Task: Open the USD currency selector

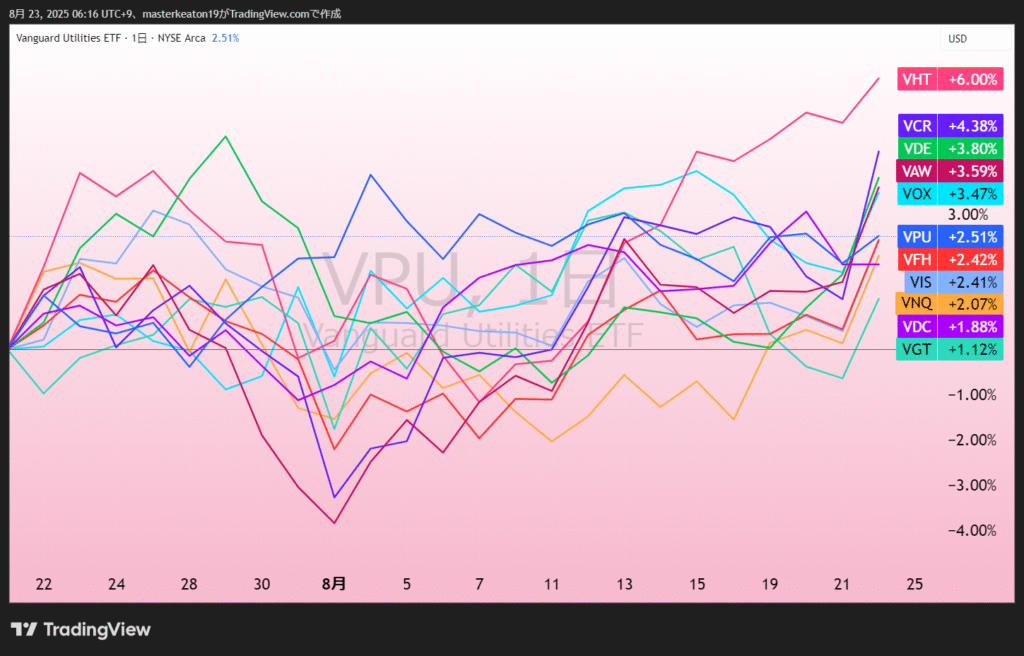Action: point(975,39)
